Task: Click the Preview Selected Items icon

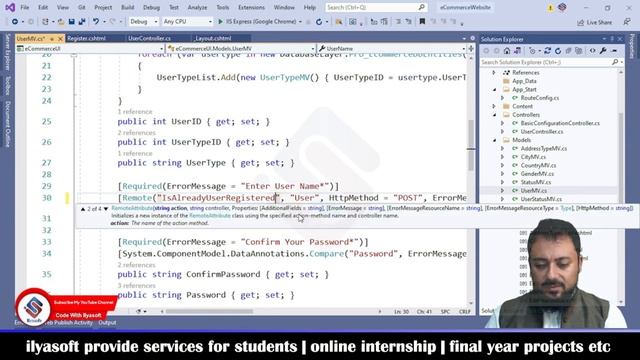Action: tap(614, 51)
